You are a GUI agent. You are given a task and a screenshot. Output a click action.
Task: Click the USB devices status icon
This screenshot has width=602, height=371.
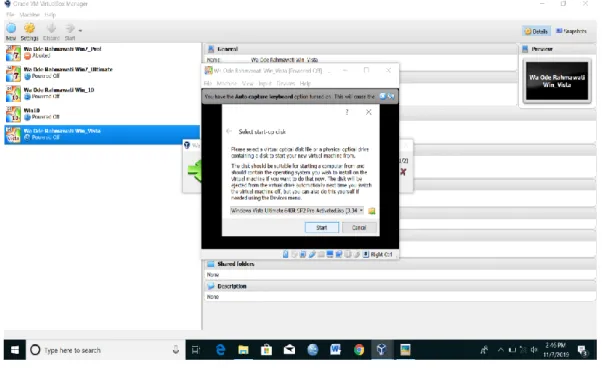point(312,254)
